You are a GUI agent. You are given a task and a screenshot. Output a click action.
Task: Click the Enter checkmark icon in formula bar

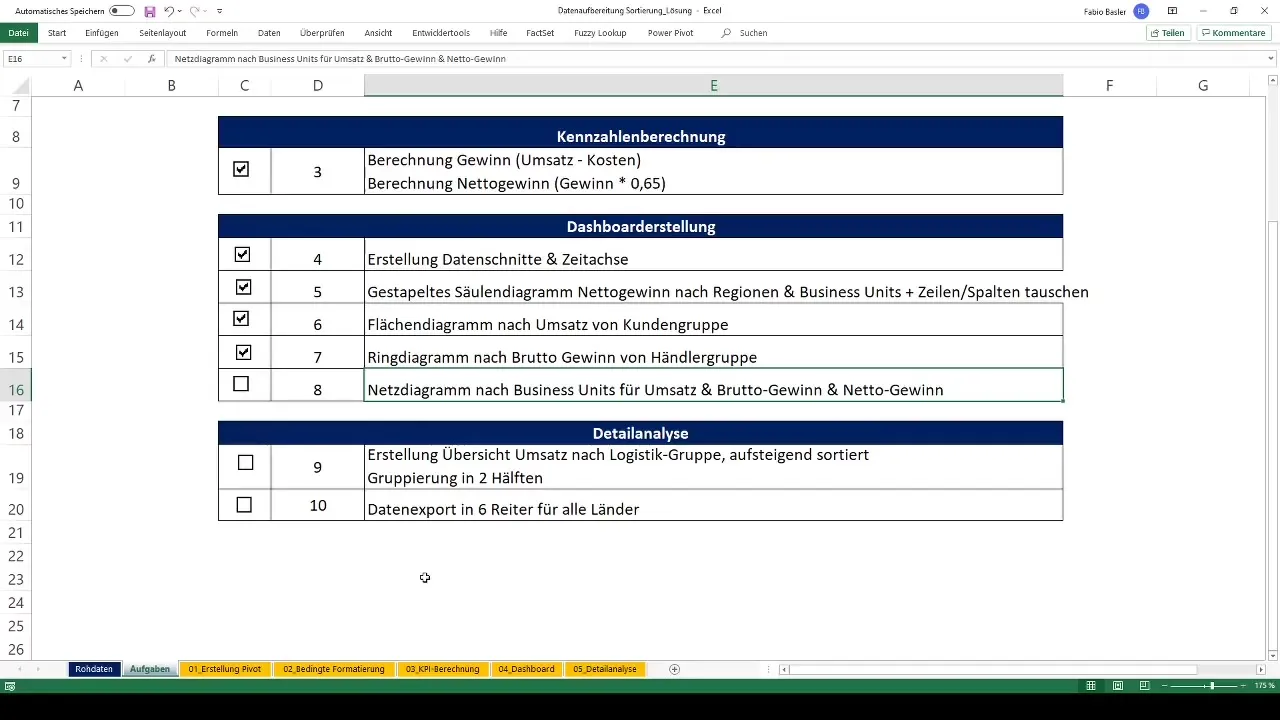[127, 59]
